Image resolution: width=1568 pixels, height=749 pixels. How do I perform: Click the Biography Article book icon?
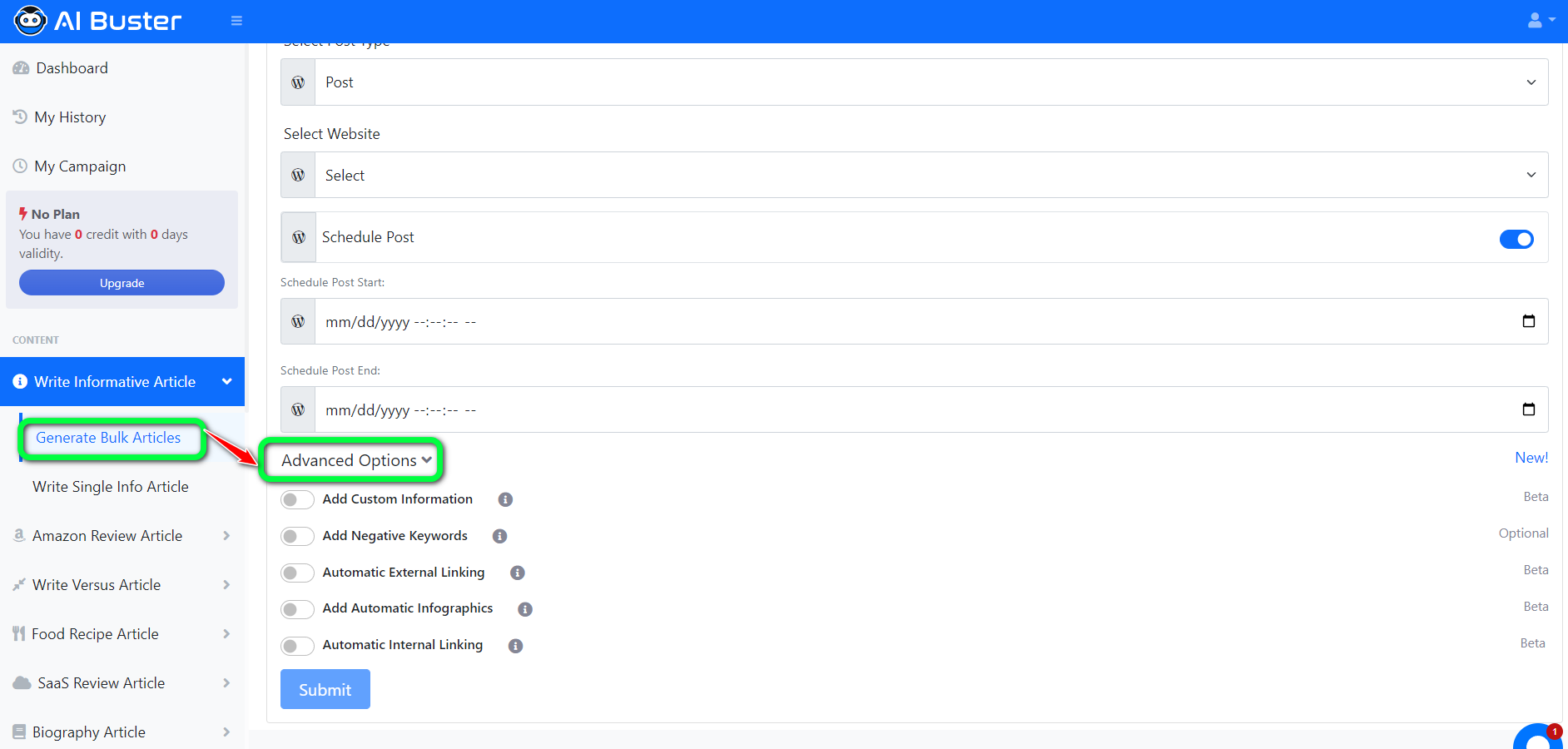coord(19,732)
